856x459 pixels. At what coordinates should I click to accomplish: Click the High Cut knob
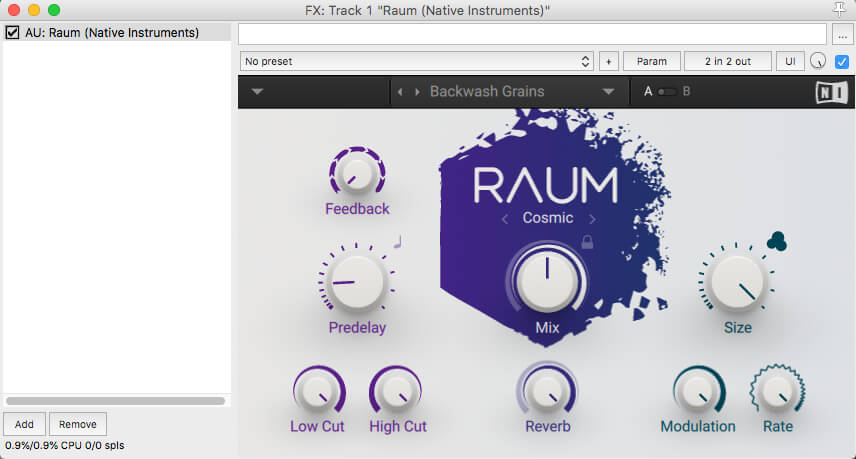396,391
